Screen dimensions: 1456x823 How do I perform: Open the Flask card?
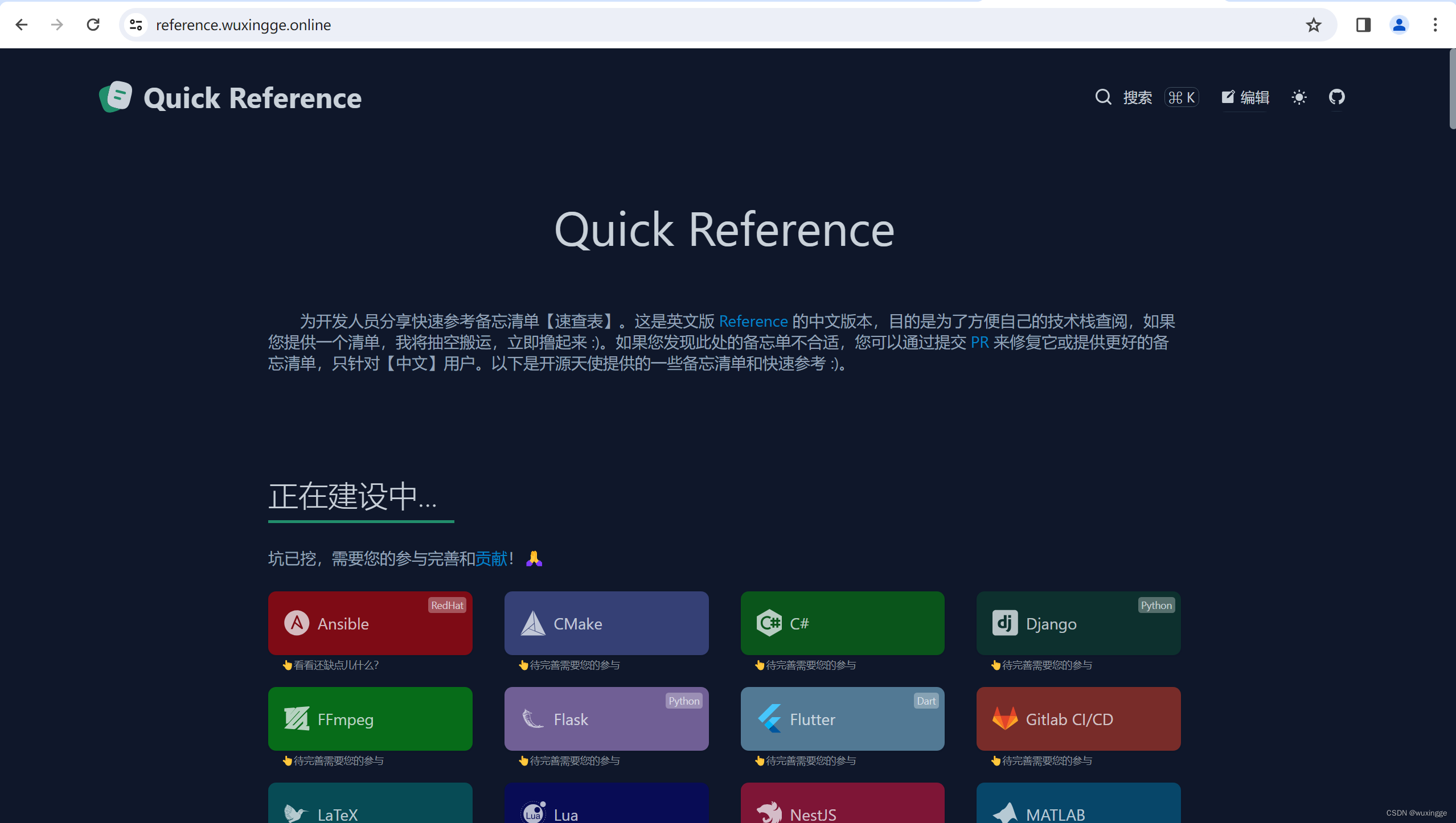pyautogui.click(x=606, y=719)
